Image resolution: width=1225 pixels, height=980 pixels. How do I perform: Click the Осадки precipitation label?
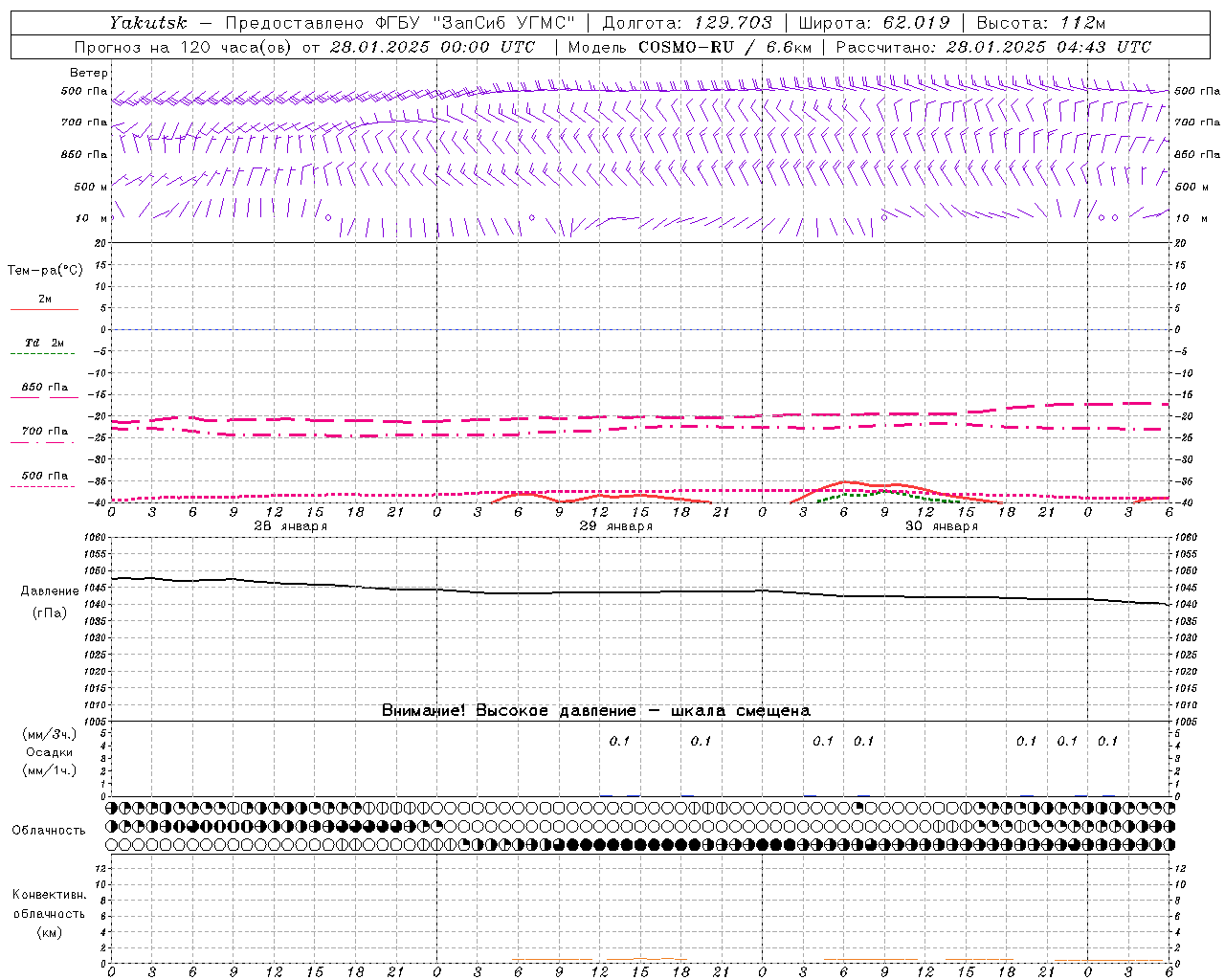50,752
